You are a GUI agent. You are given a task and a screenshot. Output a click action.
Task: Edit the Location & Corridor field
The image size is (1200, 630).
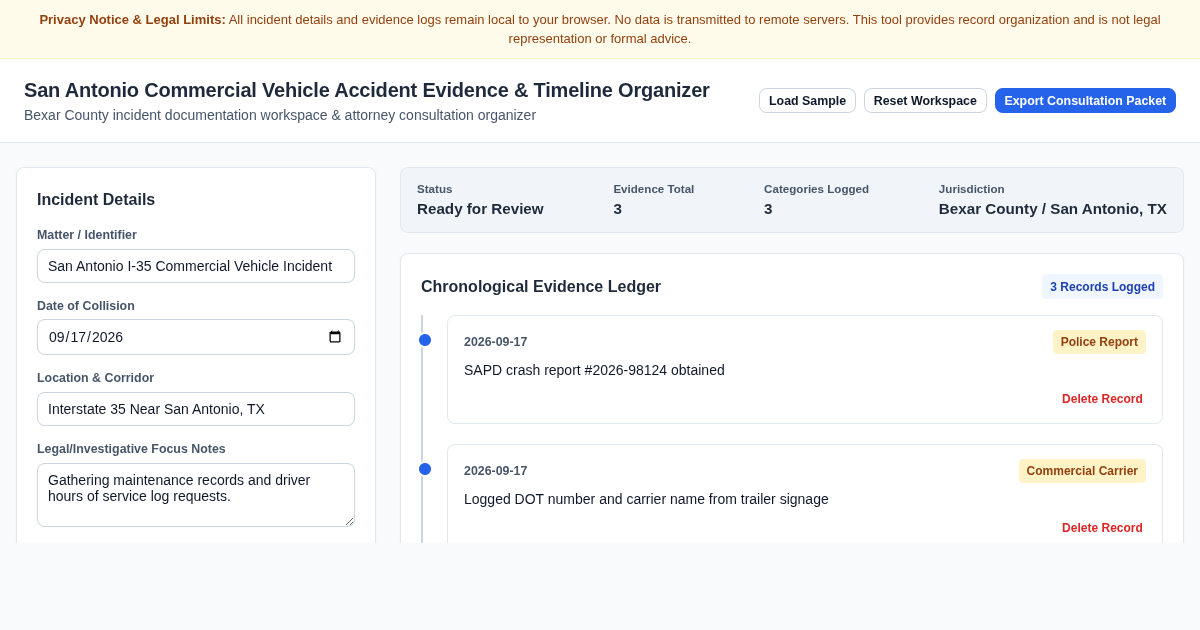point(196,409)
